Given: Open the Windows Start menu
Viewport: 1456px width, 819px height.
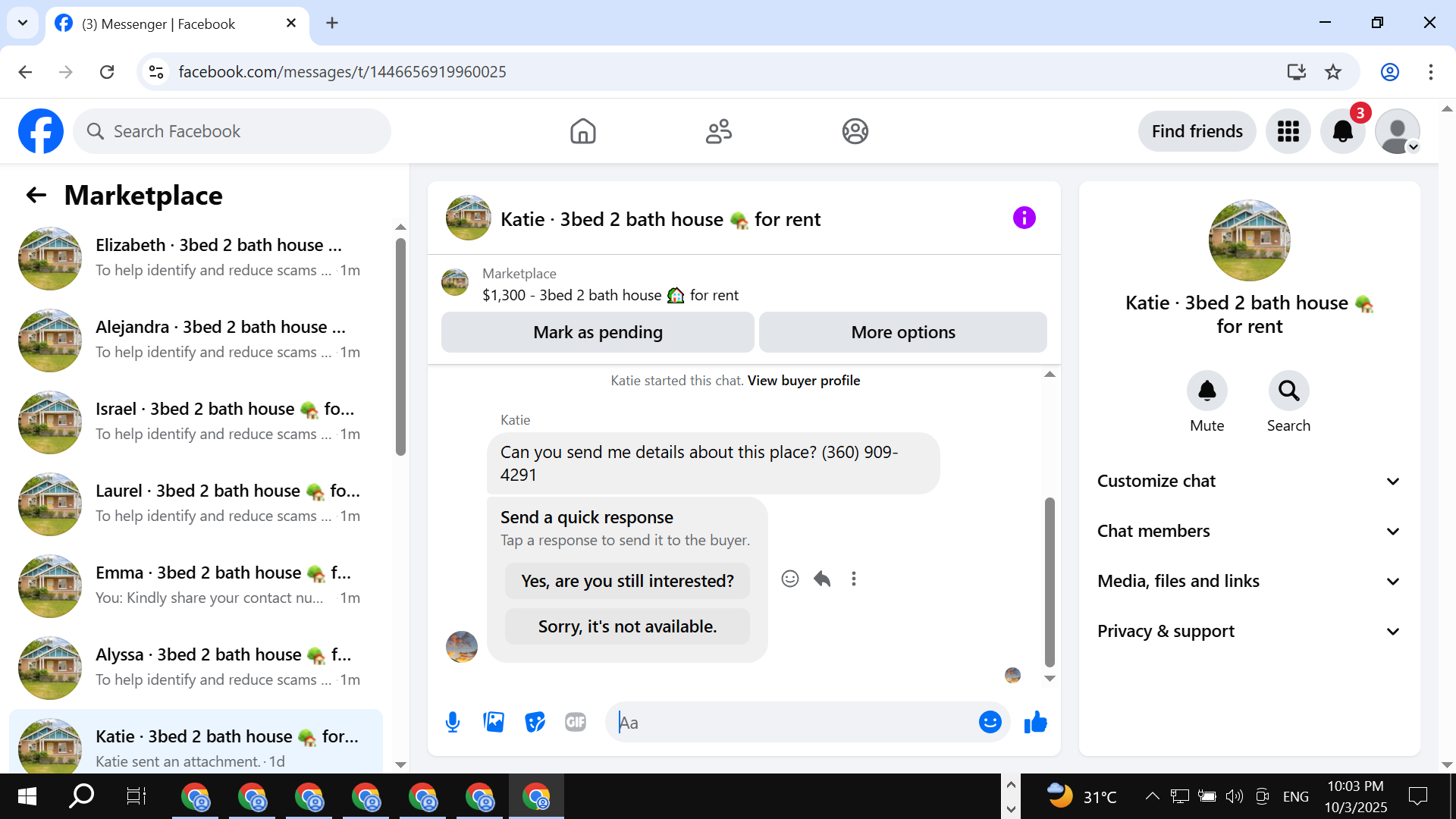Looking at the screenshot, I should [27, 796].
